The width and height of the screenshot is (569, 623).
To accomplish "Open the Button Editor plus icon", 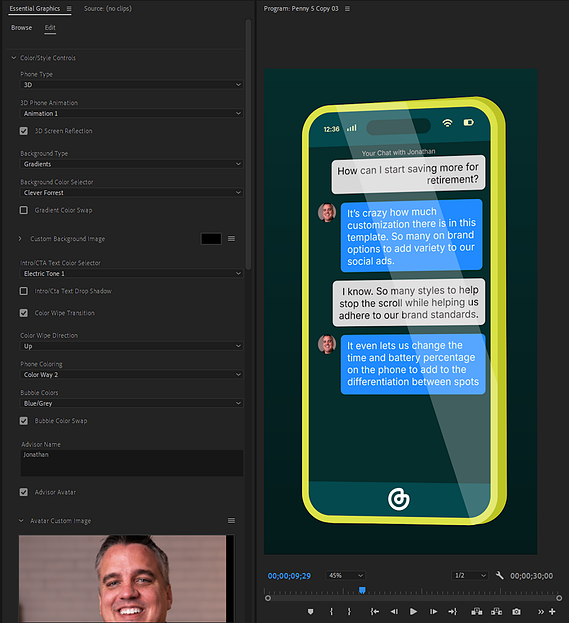I will (x=552, y=611).
